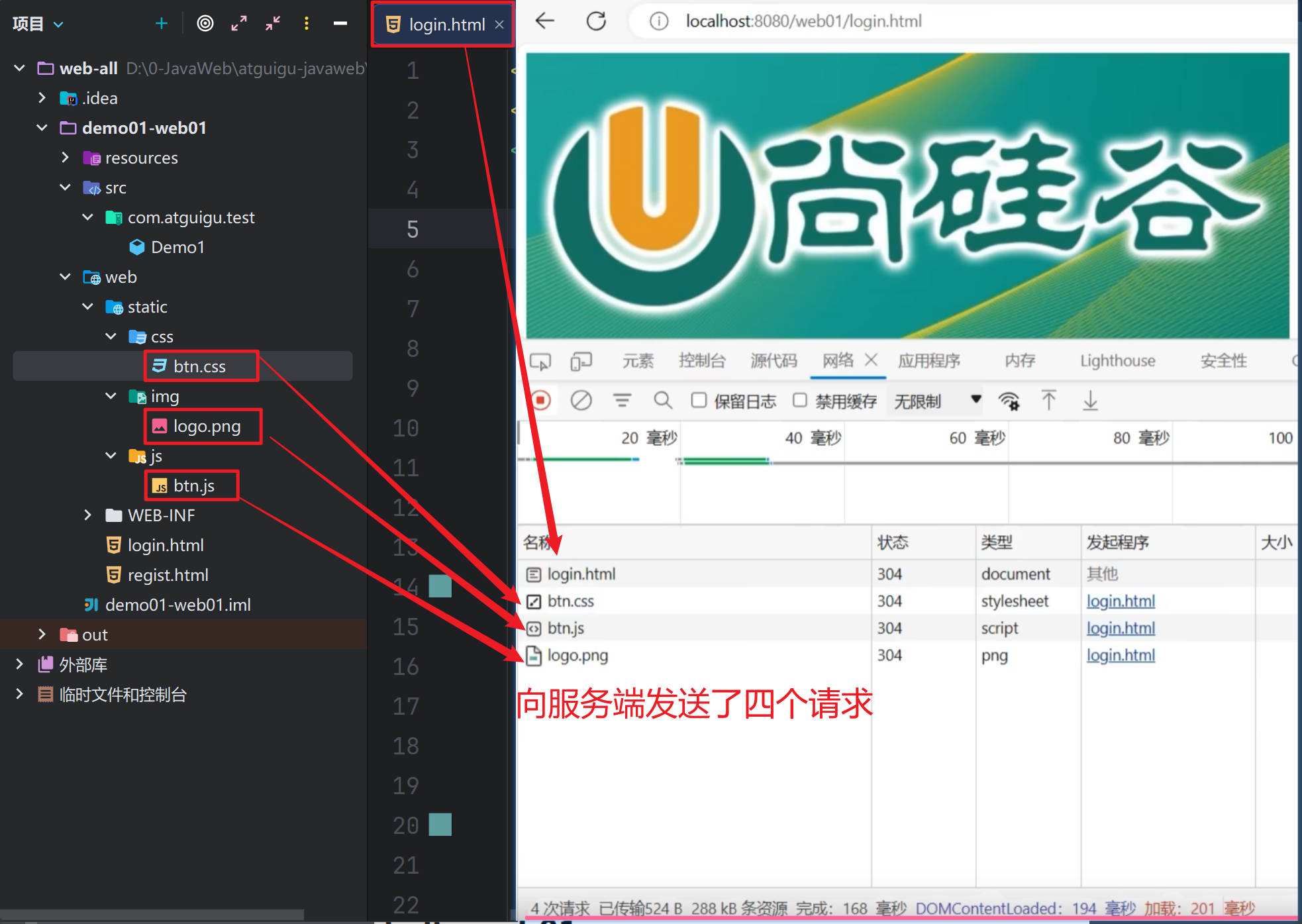Click the expand all tree icon
This screenshot has width=1302, height=924.
click(239, 24)
